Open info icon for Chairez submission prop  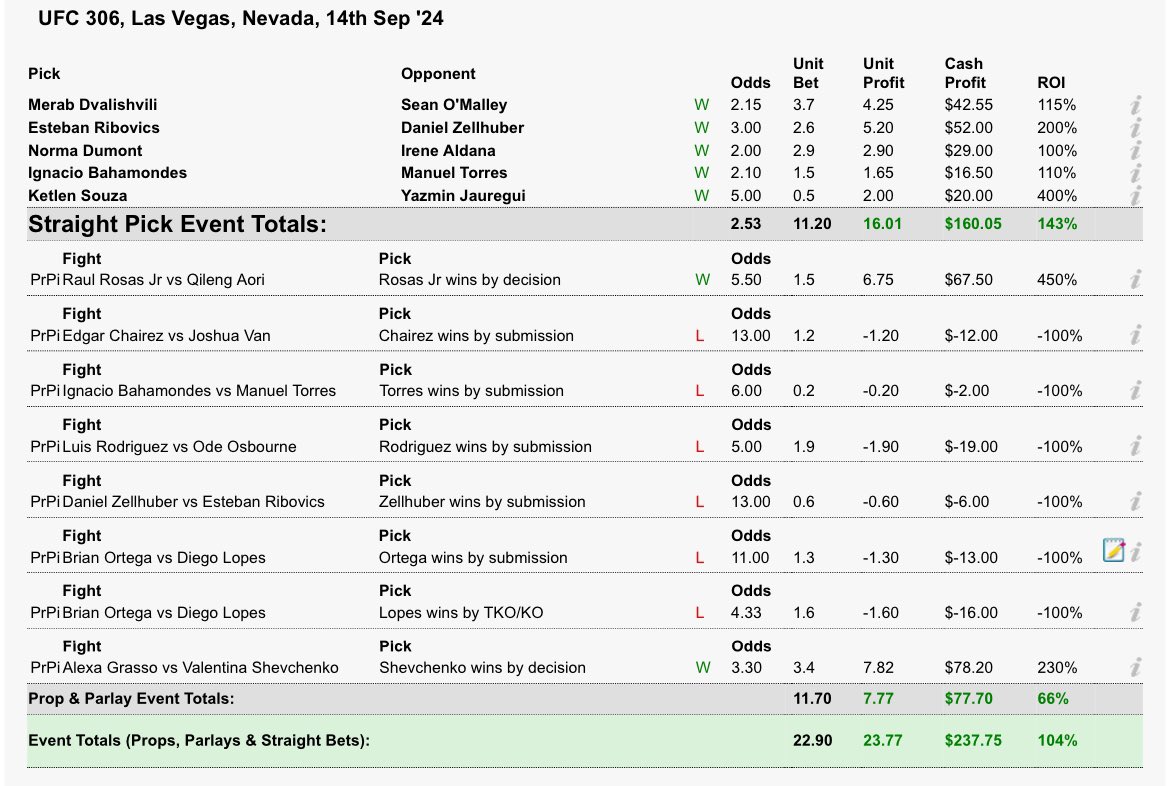(1135, 335)
